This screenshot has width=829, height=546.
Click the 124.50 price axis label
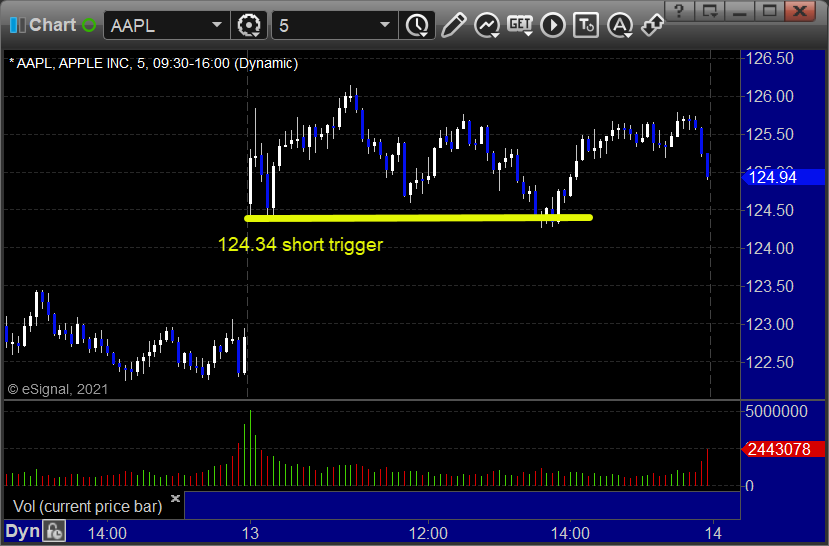[769, 210]
